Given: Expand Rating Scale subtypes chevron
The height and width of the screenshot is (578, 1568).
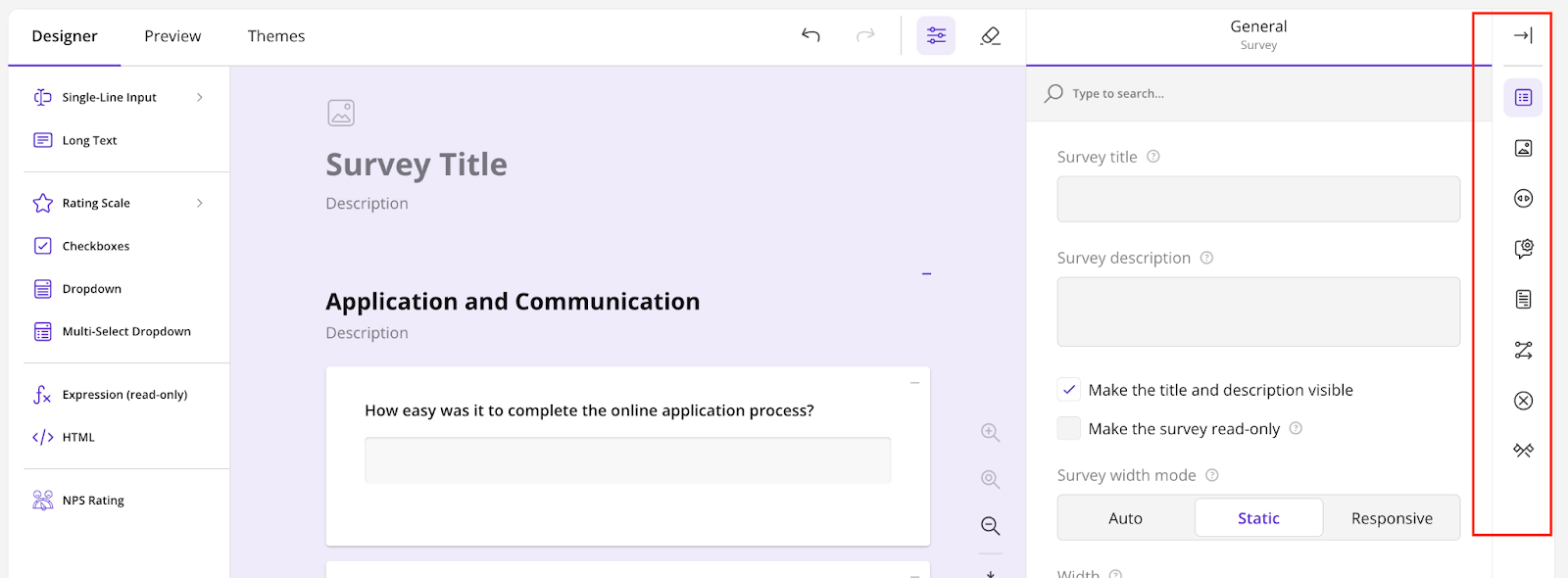Looking at the screenshot, I should click(x=200, y=203).
